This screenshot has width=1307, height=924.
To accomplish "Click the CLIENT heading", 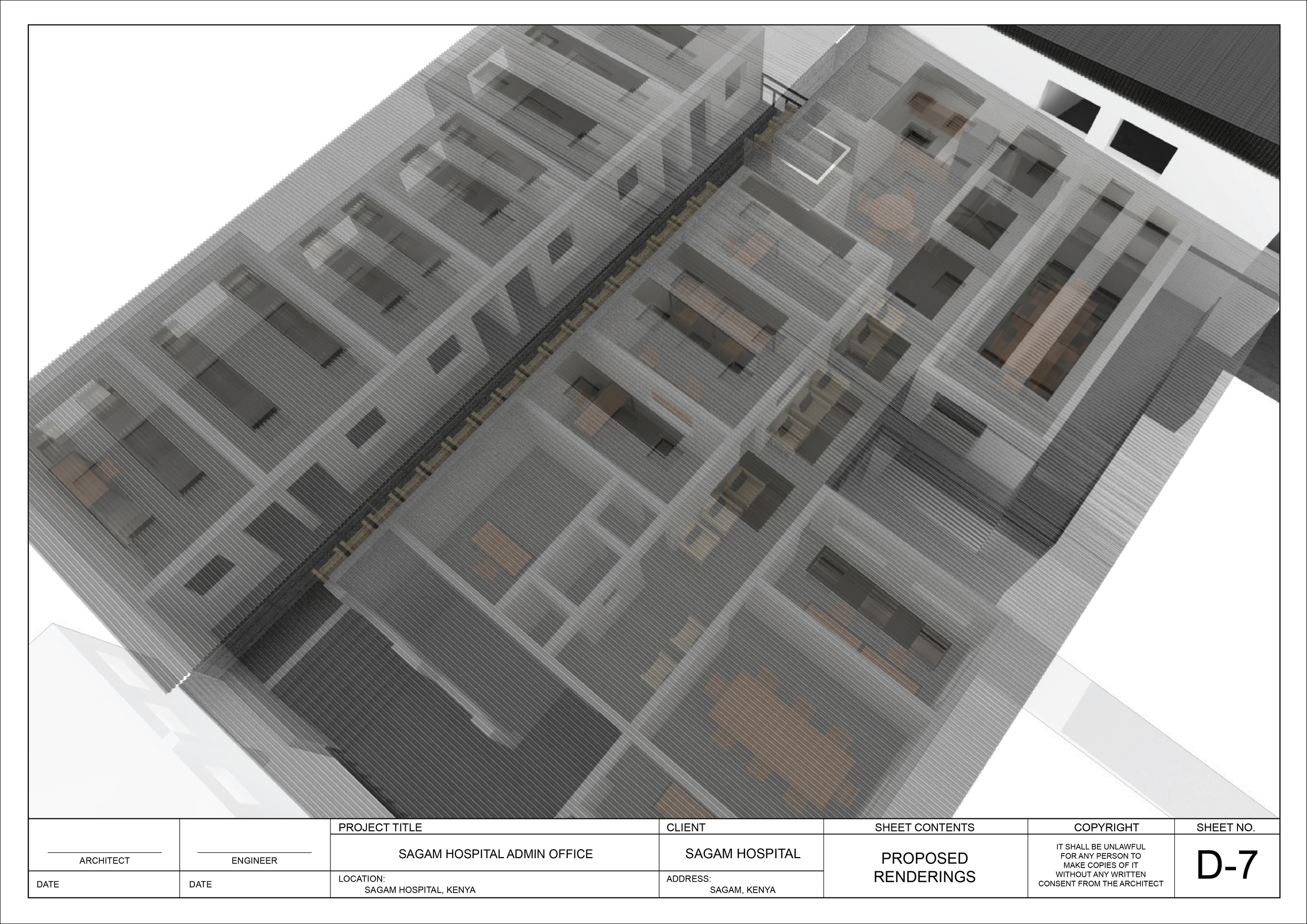I will pos(685,827).
